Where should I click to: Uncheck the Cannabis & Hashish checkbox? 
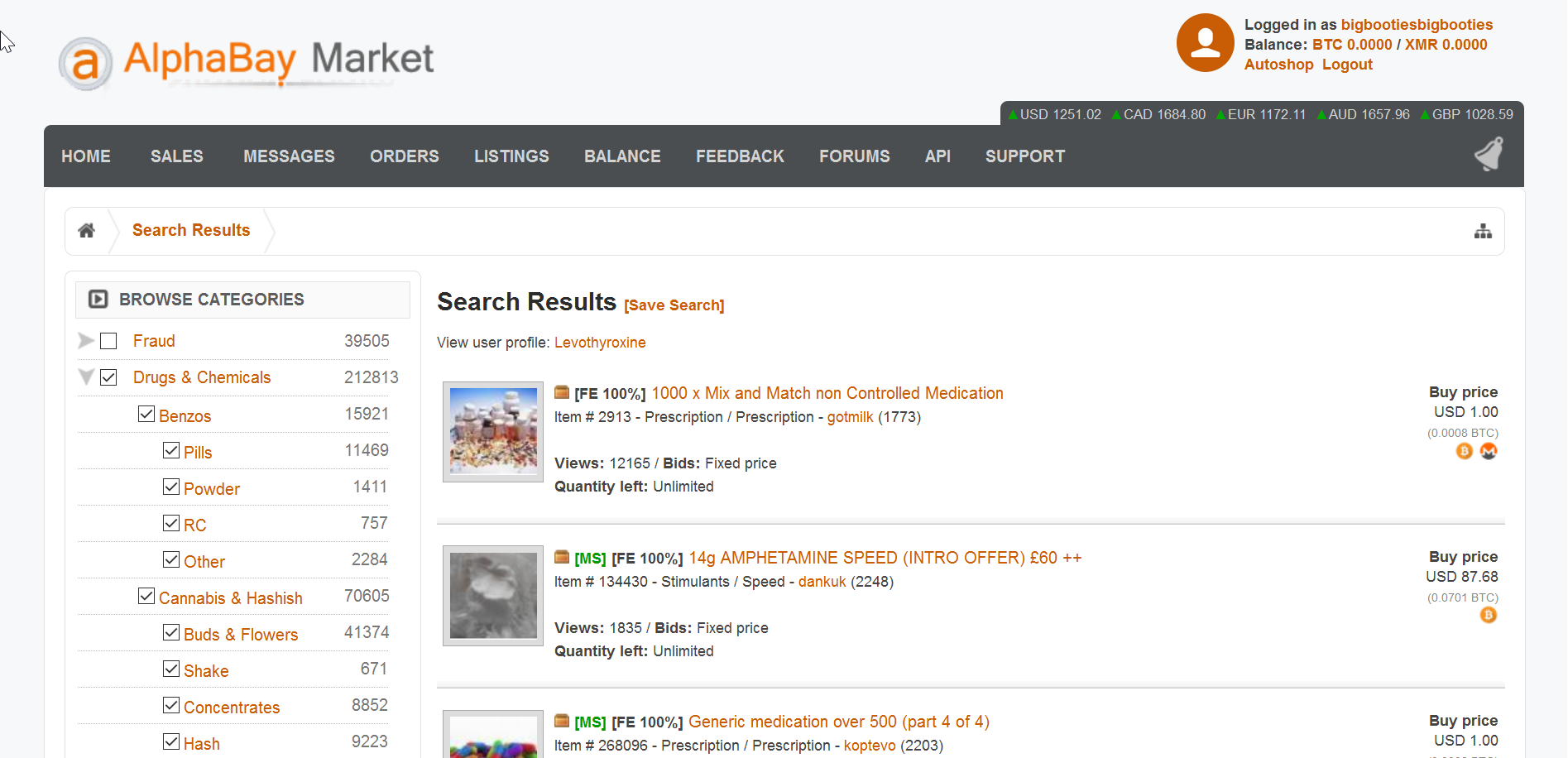(x=146, y=596)
